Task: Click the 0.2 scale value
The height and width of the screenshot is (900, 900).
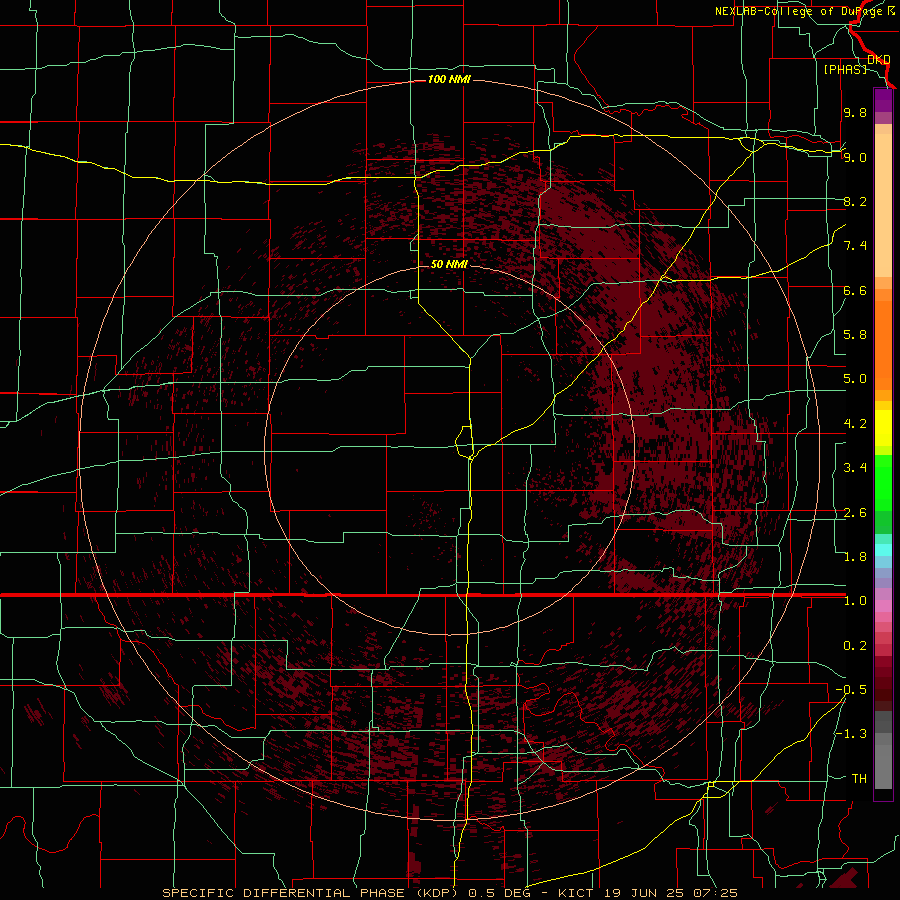Action: point(855,646)
